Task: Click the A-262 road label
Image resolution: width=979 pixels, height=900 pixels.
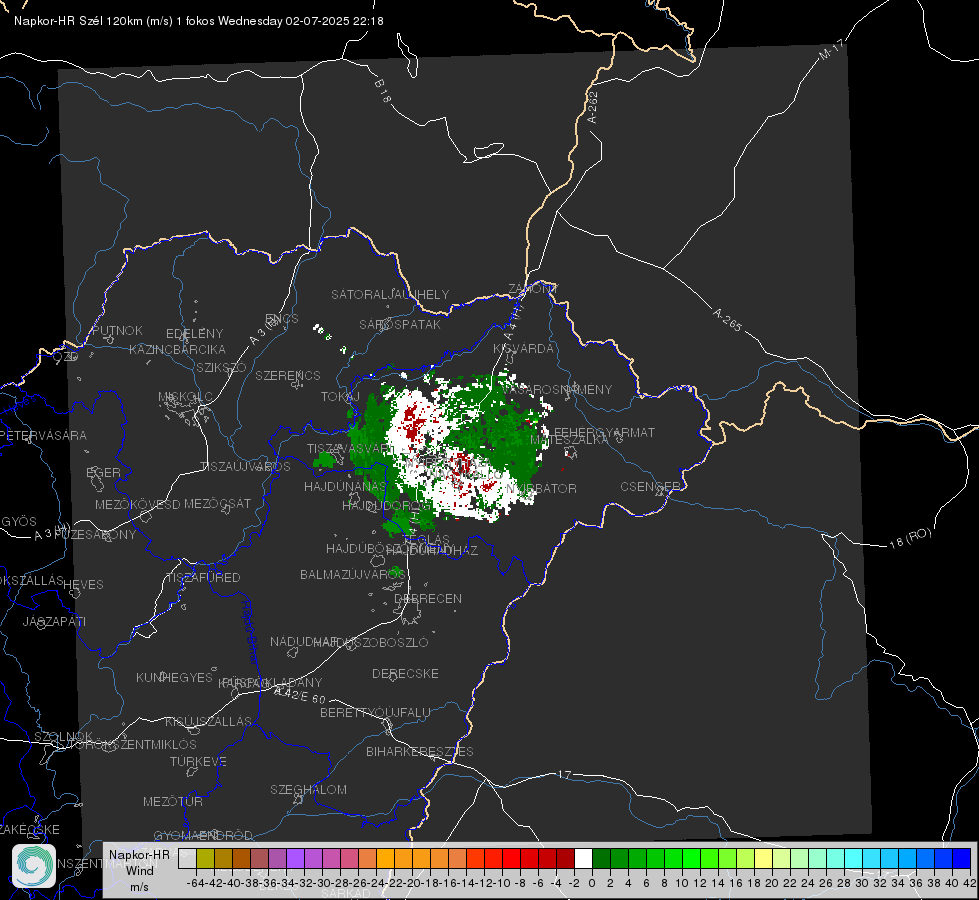Action: point(593,107)
